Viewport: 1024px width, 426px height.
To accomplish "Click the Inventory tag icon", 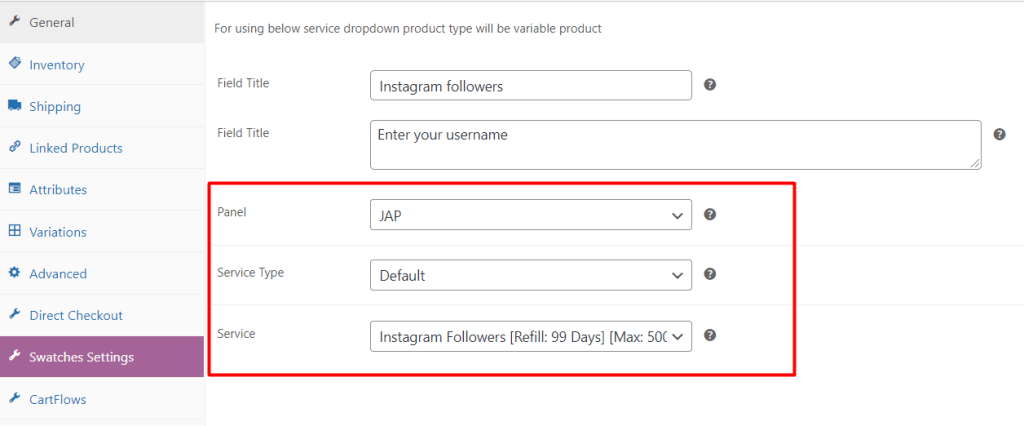I will tap(15, 64).
